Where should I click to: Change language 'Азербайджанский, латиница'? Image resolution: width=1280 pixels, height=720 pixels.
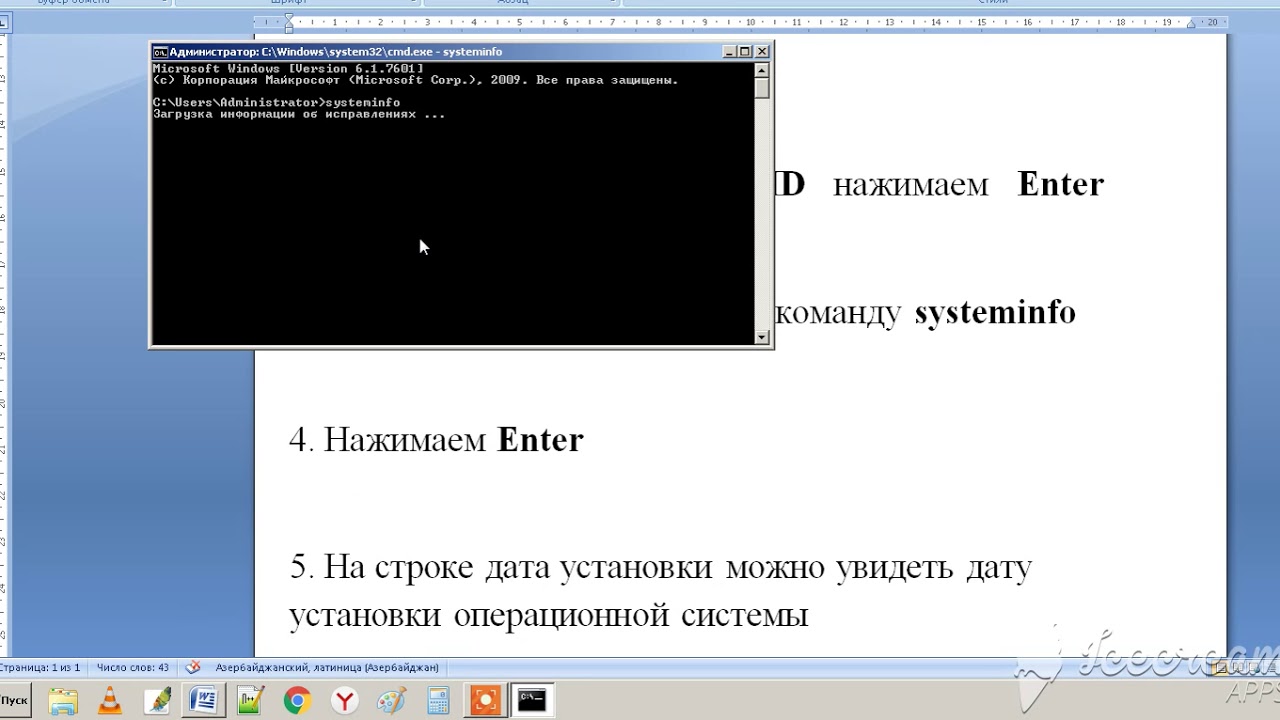(327, 667)
